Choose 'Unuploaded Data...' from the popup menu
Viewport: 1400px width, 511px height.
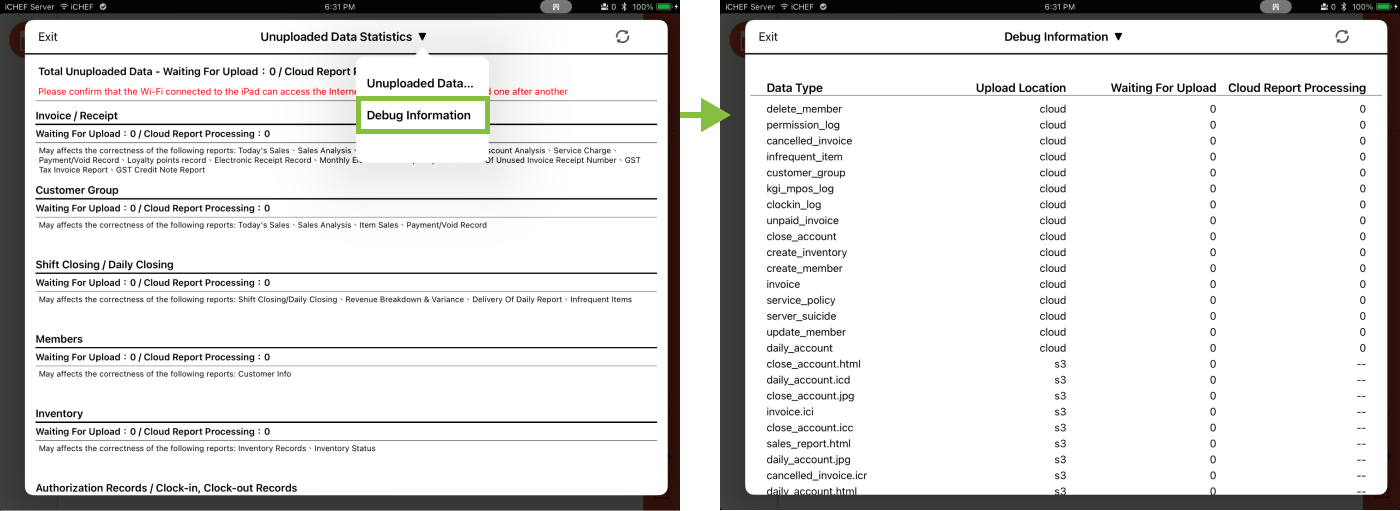[420, 83]
